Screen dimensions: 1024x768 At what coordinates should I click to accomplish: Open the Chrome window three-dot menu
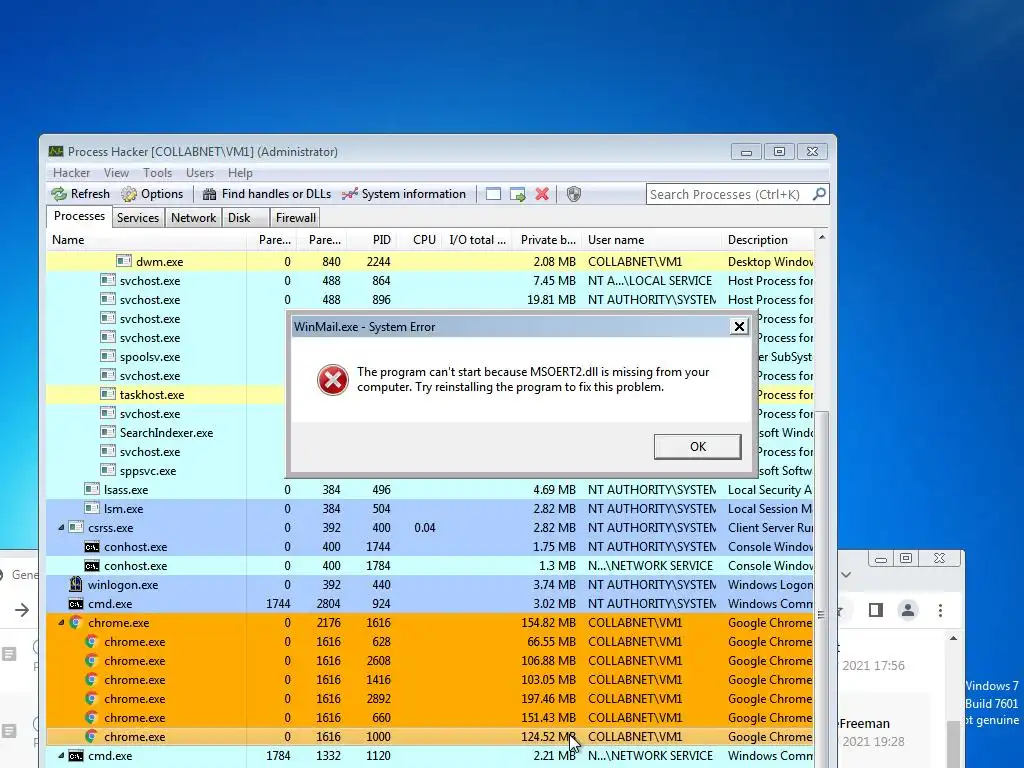pos(940,610)
